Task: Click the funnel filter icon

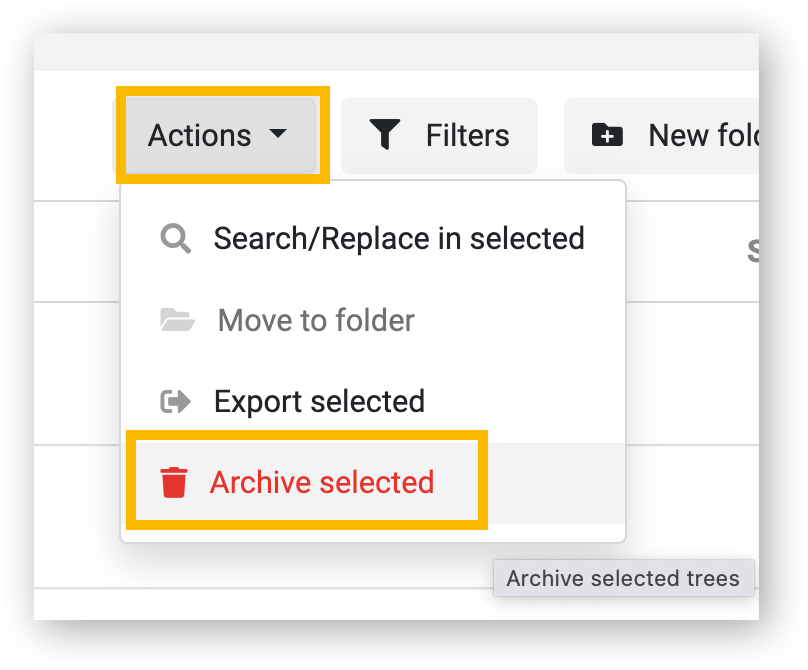Action: [x=384, y=134]
